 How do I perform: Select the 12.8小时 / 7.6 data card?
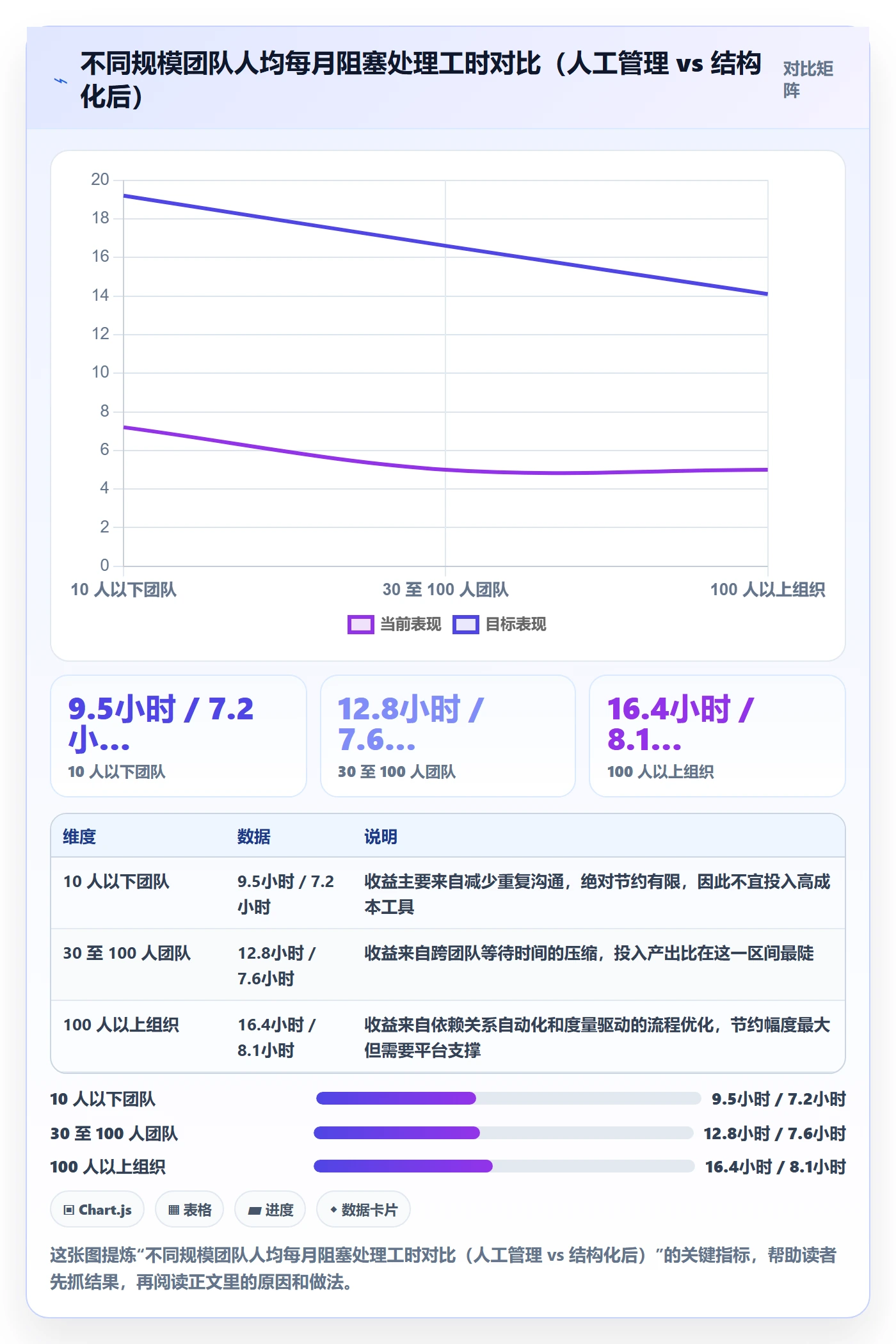448,736
